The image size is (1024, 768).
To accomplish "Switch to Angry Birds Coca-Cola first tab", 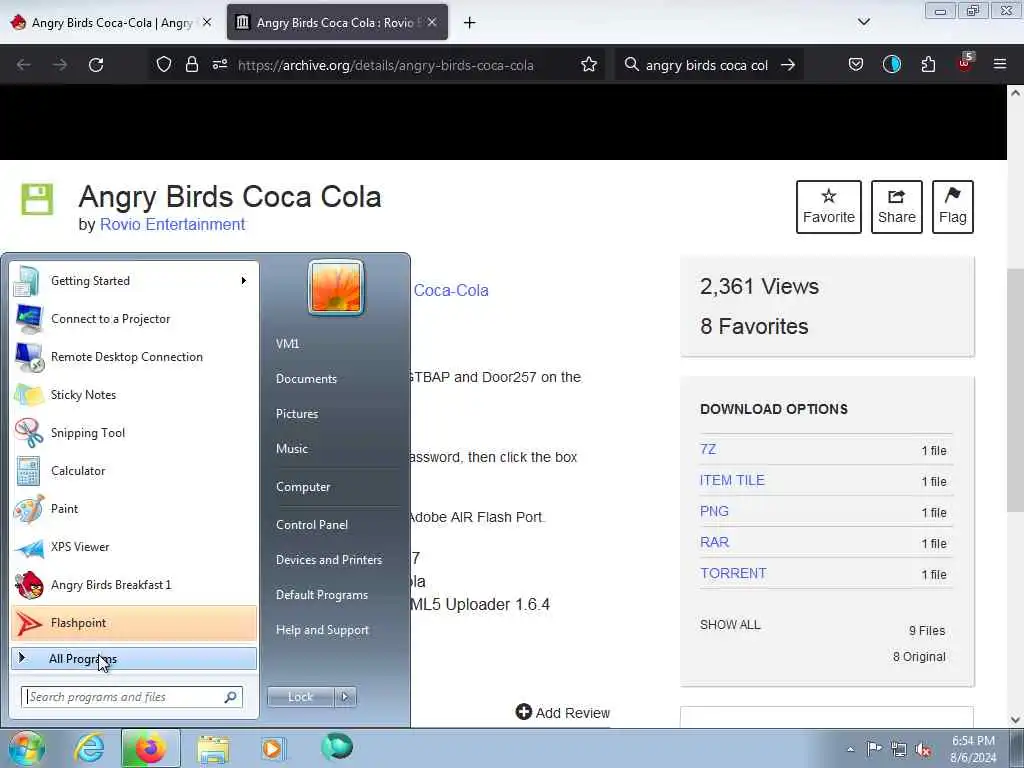I will click(111, 23).
